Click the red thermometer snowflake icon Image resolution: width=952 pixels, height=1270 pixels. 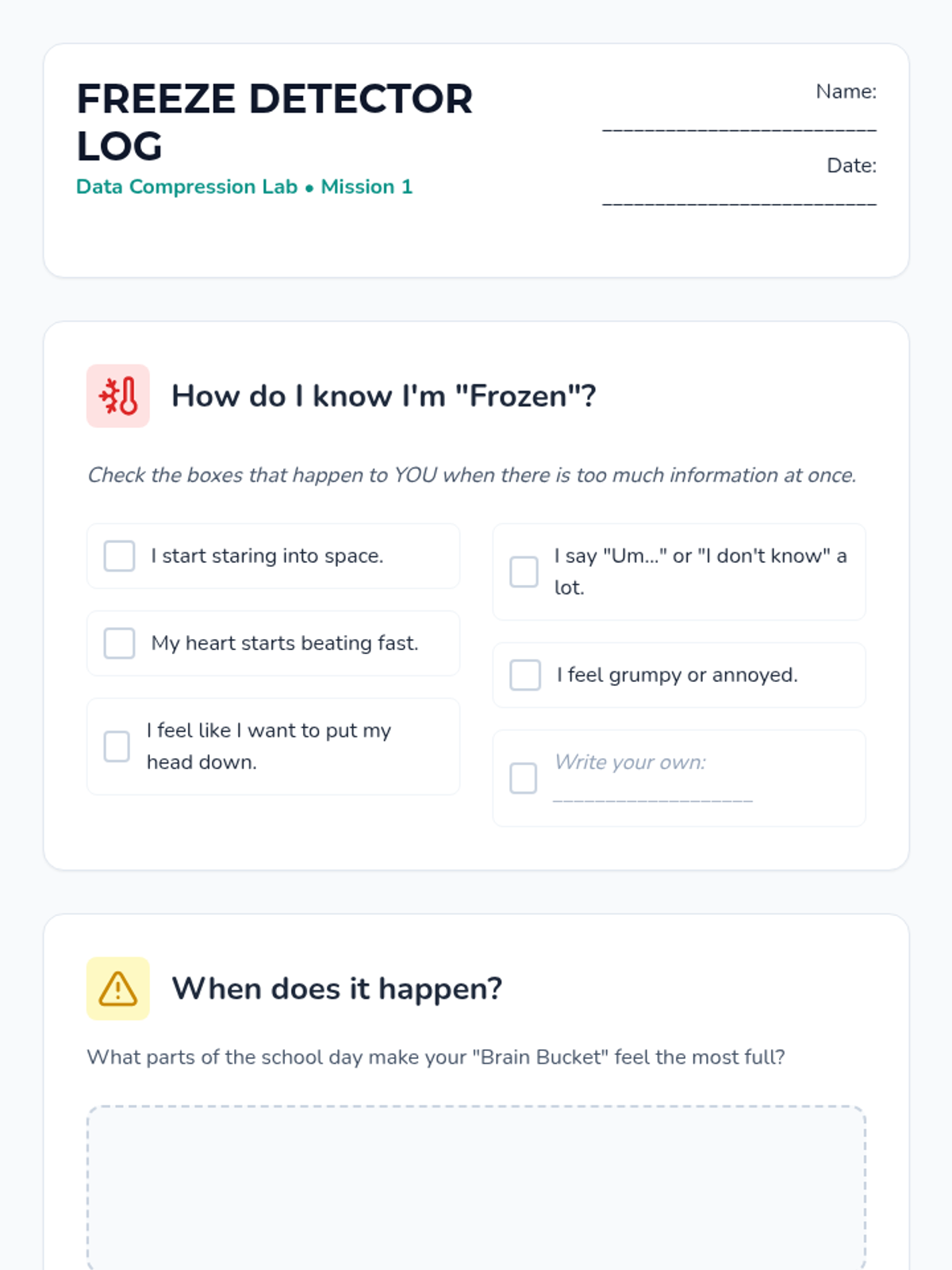(x=118, y=396)
